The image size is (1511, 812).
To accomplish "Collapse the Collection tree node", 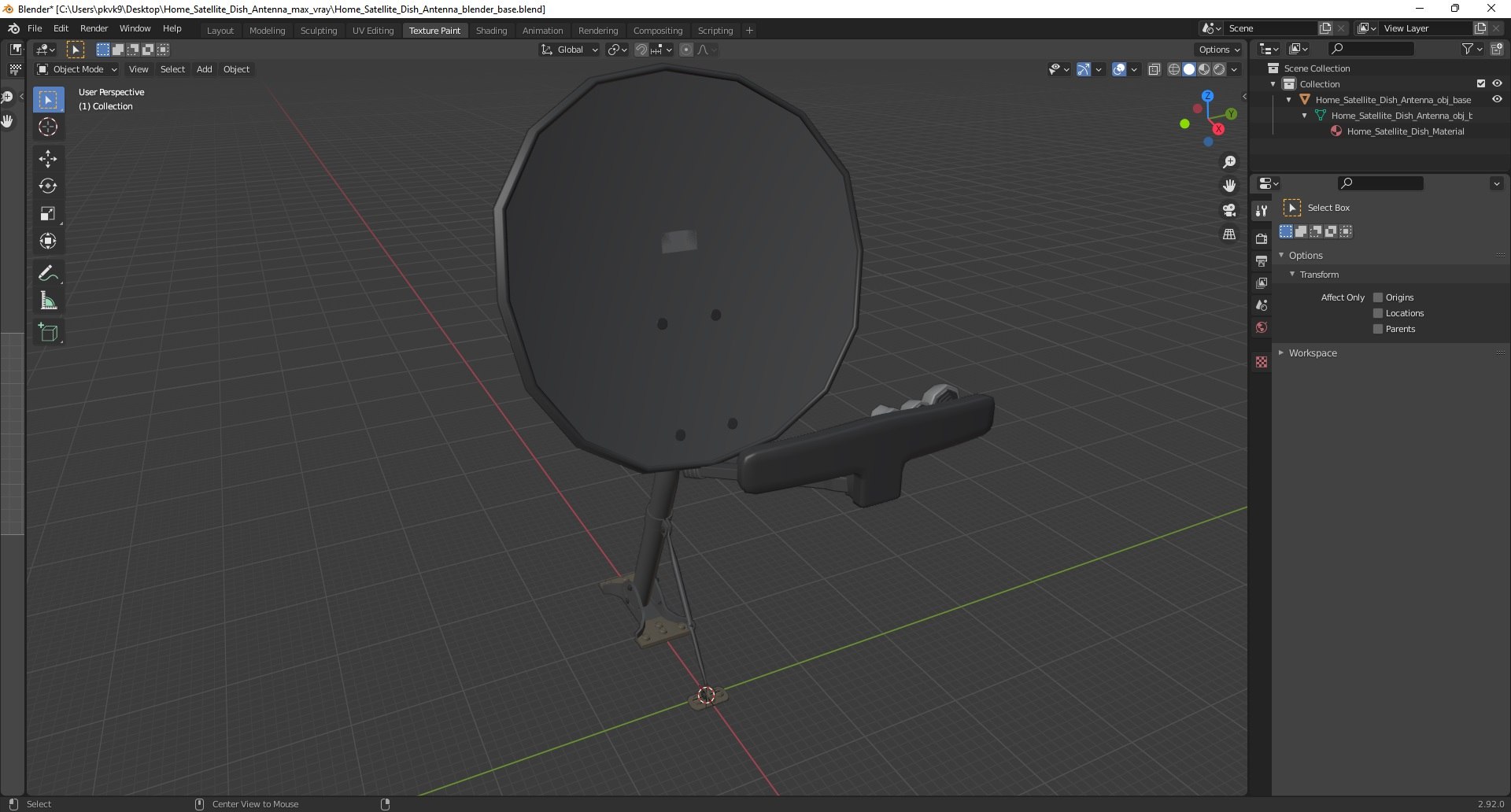I will 1273,84.
